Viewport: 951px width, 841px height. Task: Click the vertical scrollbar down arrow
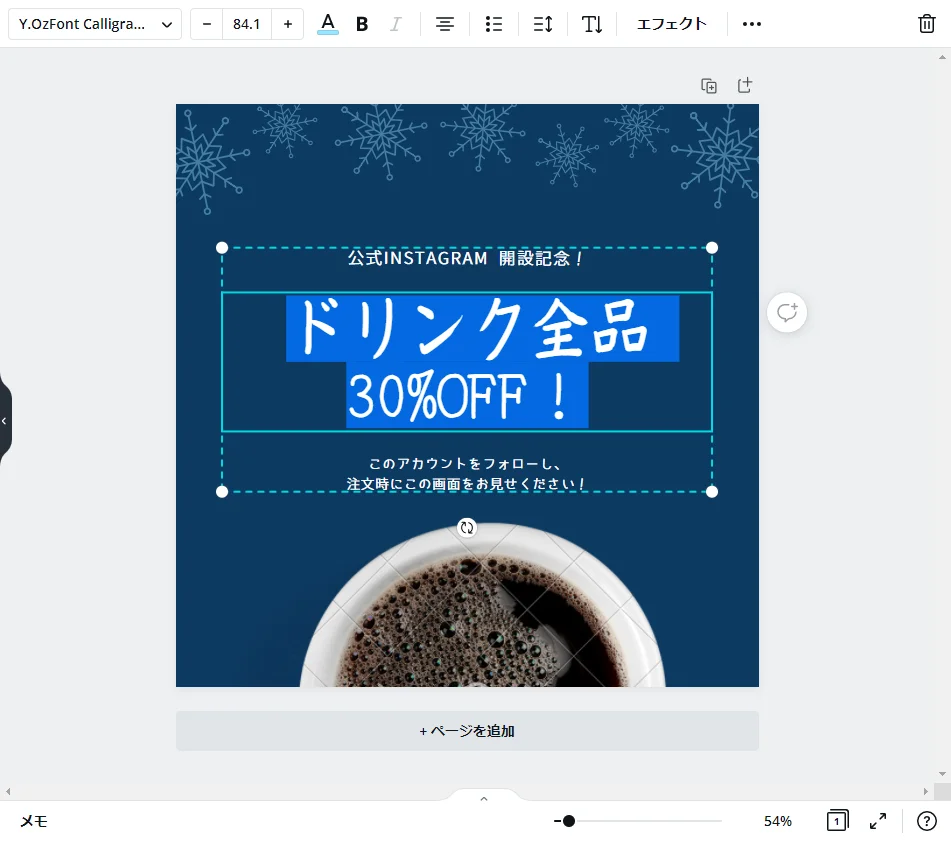[x=942, y=774]
